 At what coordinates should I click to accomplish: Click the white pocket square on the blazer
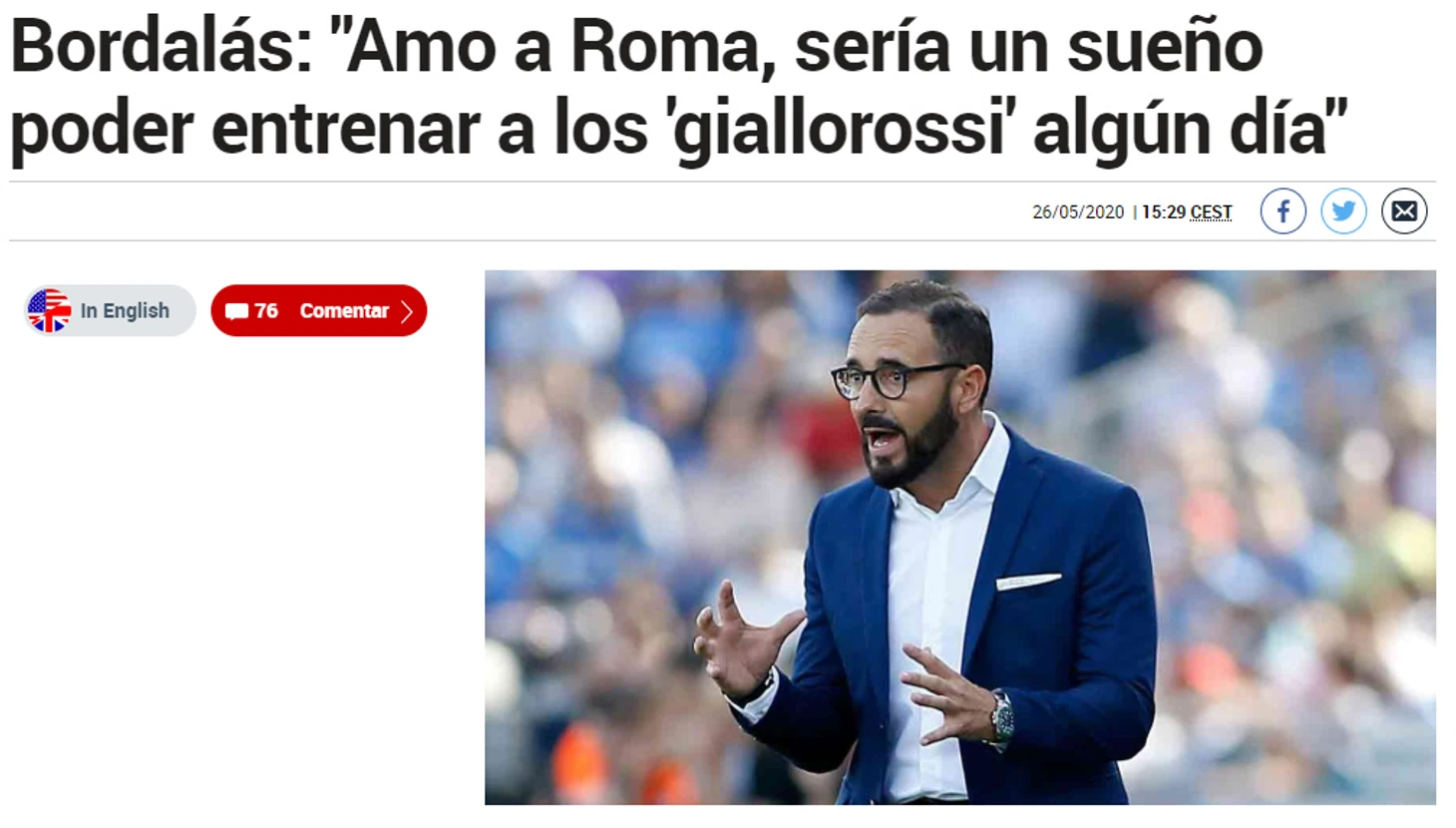click(1027, 581)
